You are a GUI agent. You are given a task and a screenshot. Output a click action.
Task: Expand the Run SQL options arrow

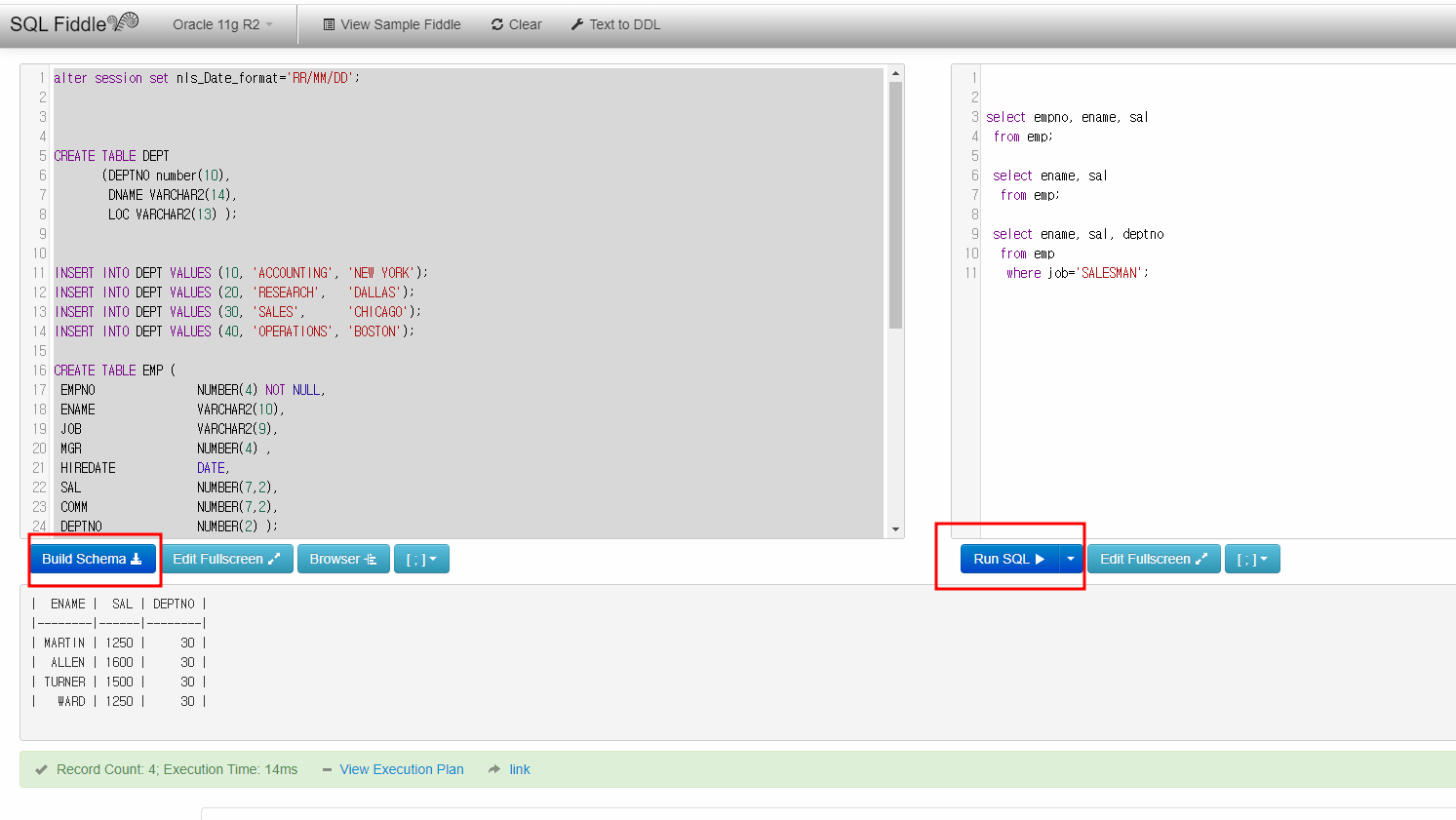pyautogui.click(x=1071, y=559)
